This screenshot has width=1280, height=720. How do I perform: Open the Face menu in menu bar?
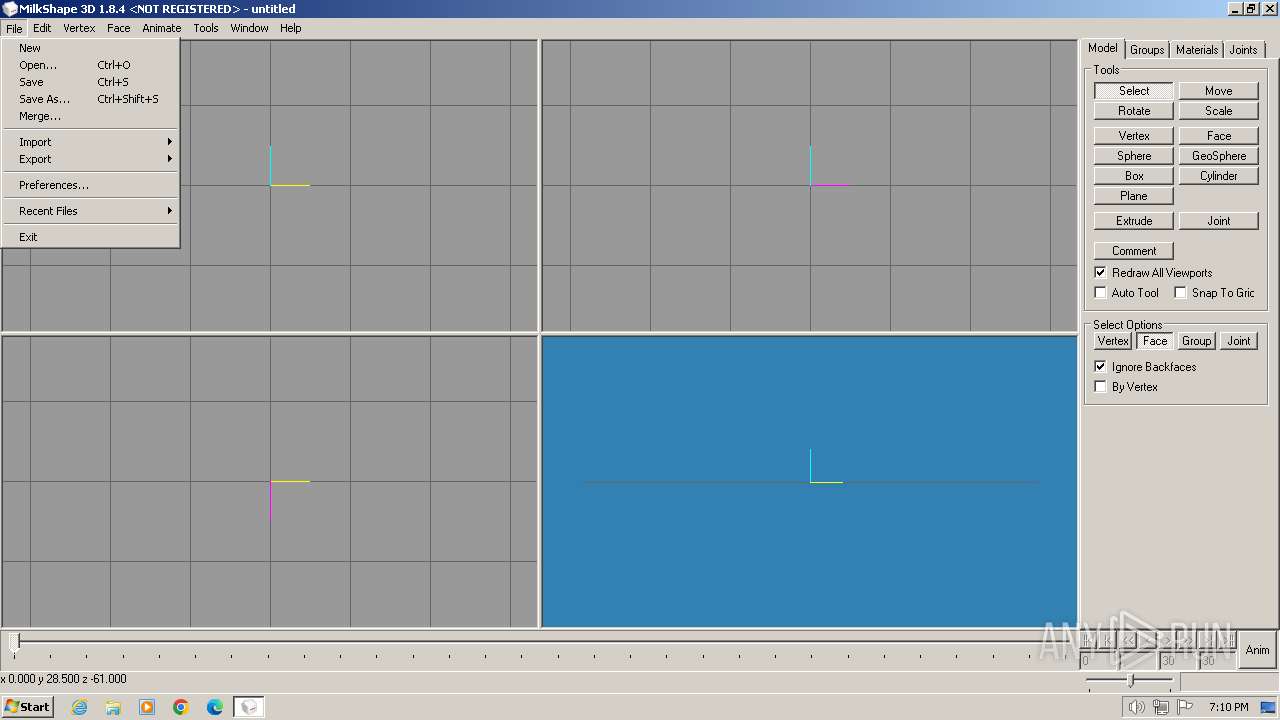119,28
